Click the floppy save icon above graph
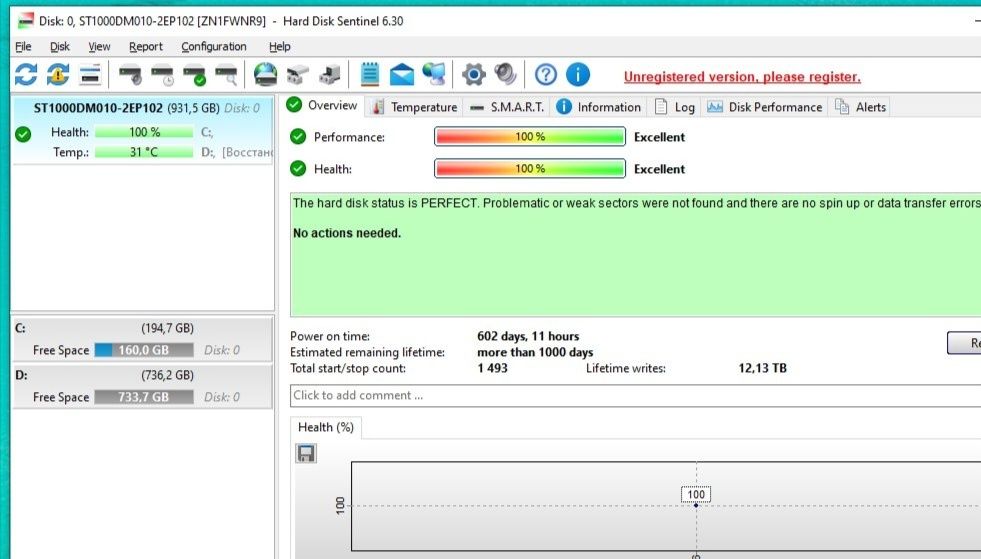Viewport: 981px width, 559px height. pos(306,453)
